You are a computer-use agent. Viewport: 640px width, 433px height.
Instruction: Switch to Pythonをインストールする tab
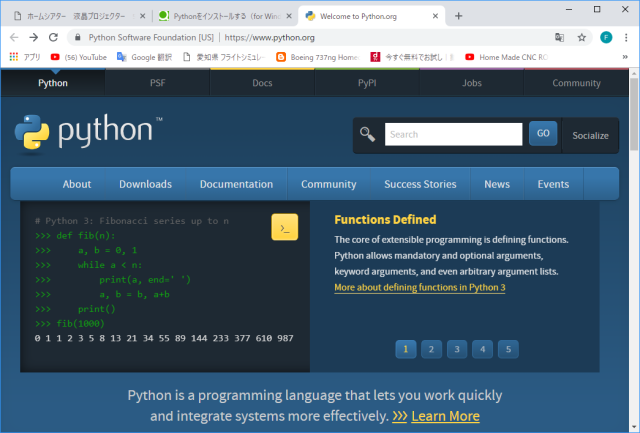pos(222,16)
